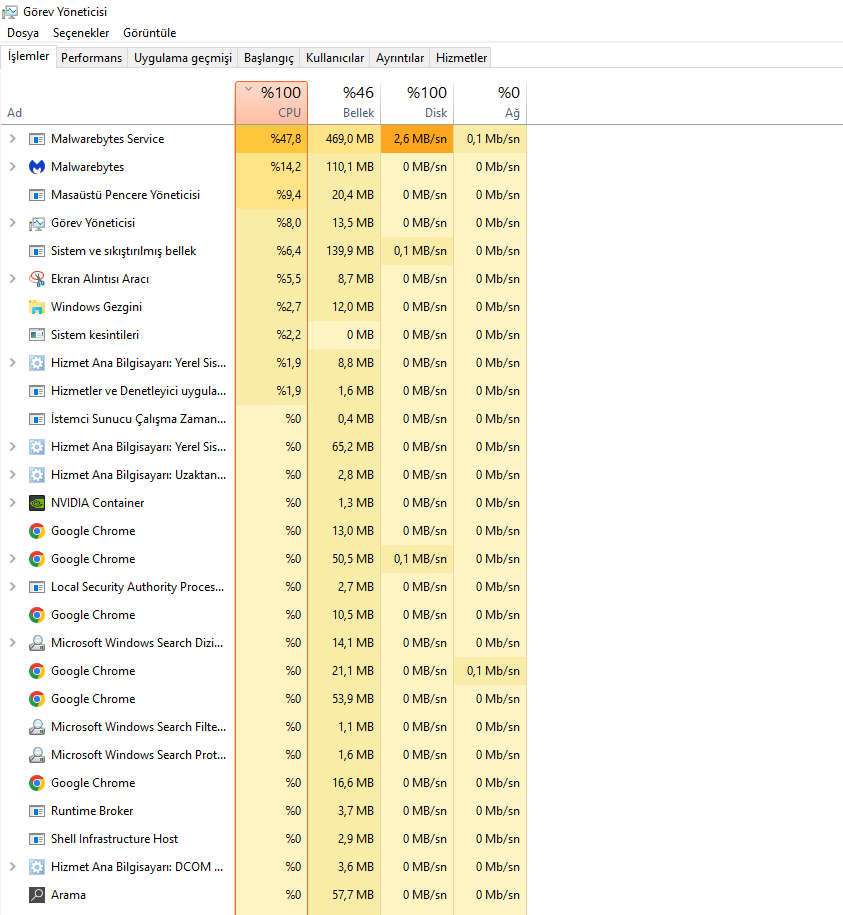The image size is (843, 915).
Task: Expand Hizmet Ana Bilgisayarı: DCOM group
Action: 13,867
